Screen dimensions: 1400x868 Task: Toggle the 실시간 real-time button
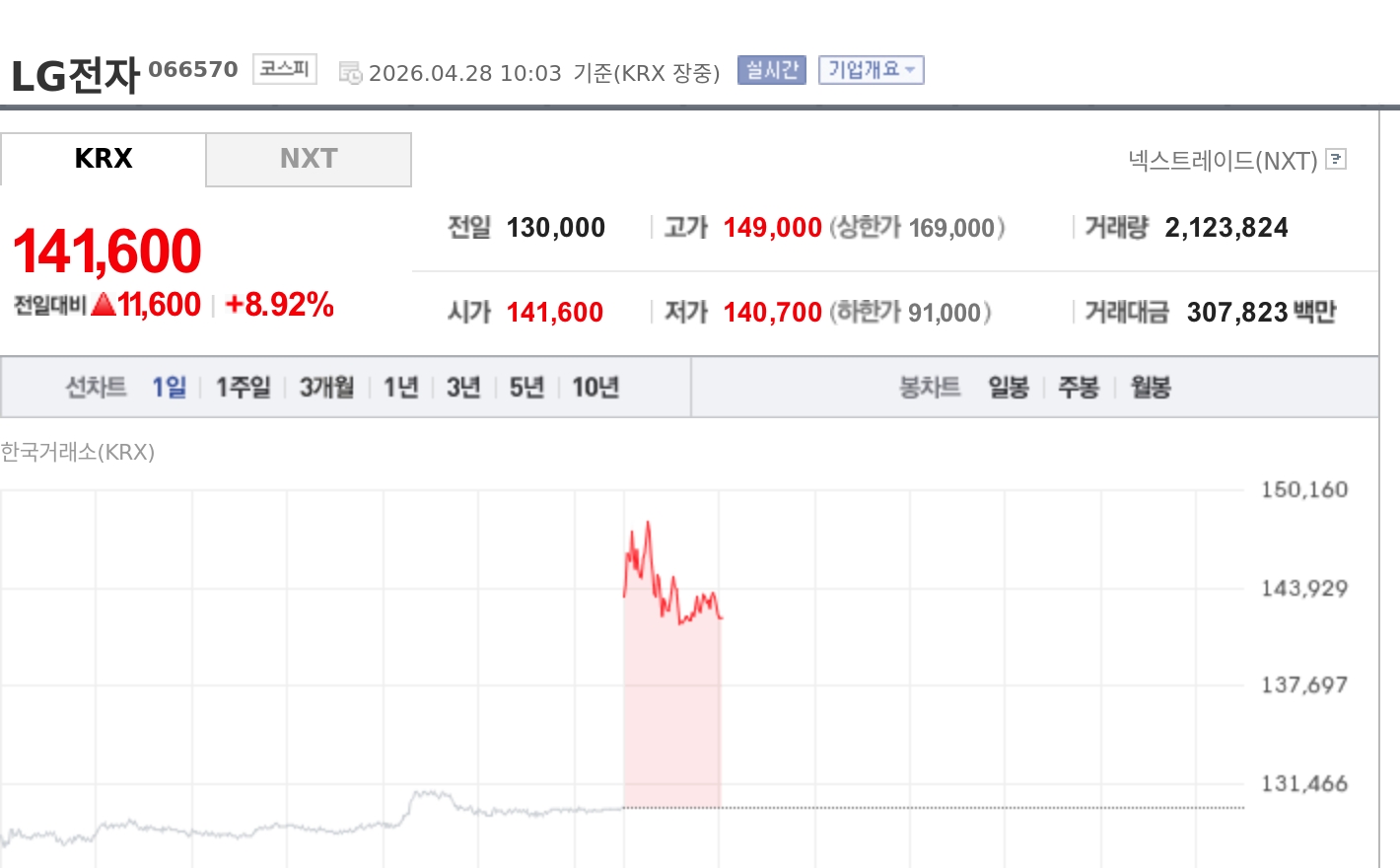click(771, 70)
